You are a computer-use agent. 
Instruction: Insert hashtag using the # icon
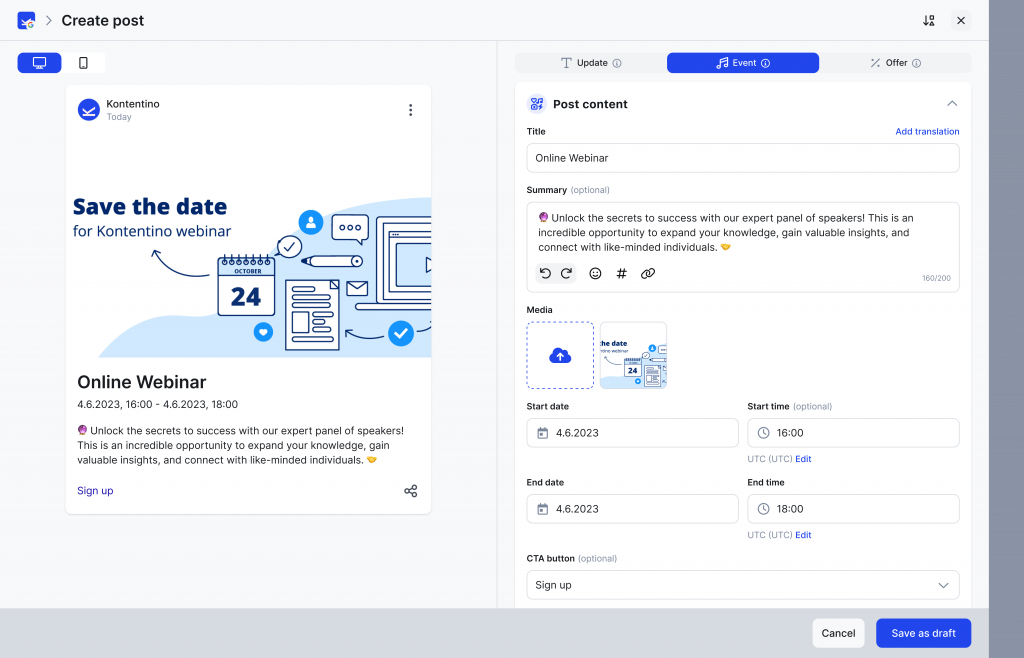coord(621,273)
